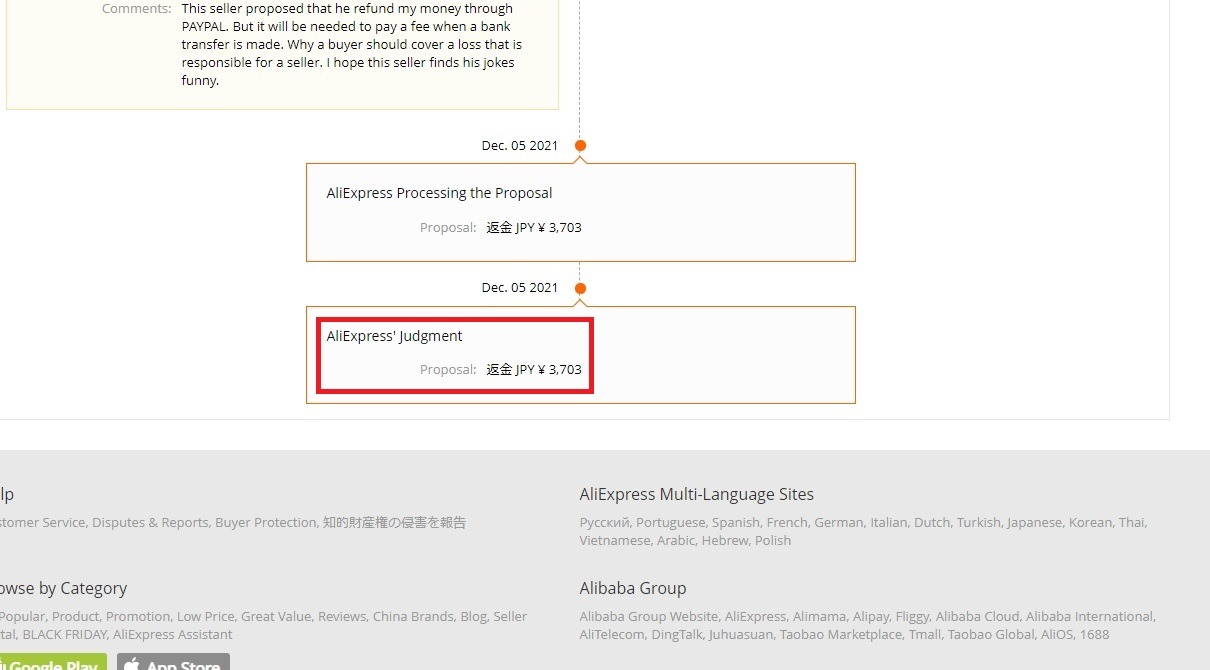Open the Low Price category link
This screenshot has width=1210, height=670.
click(x=205, y=616)
